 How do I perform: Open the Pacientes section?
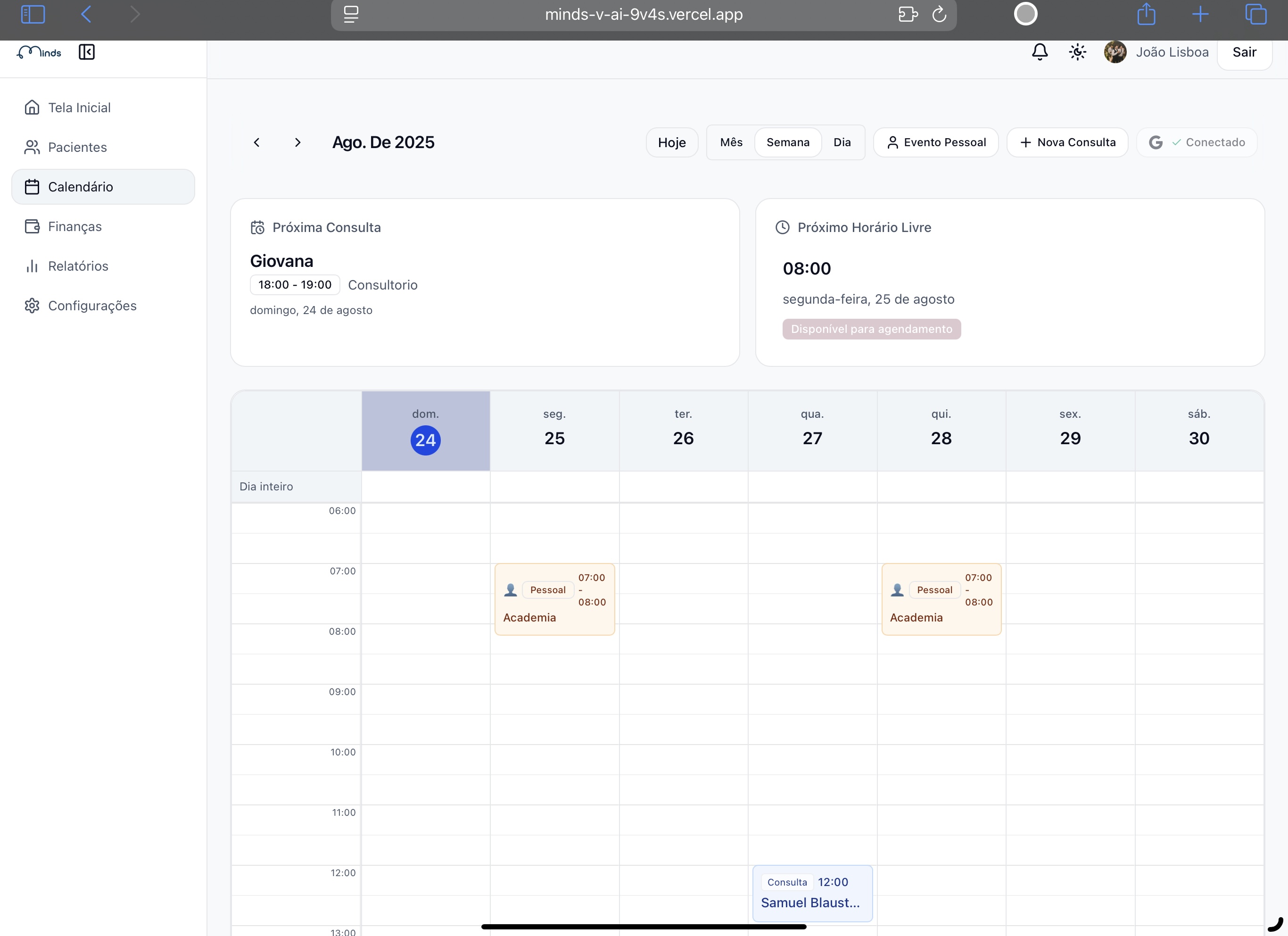coord(103,147)
